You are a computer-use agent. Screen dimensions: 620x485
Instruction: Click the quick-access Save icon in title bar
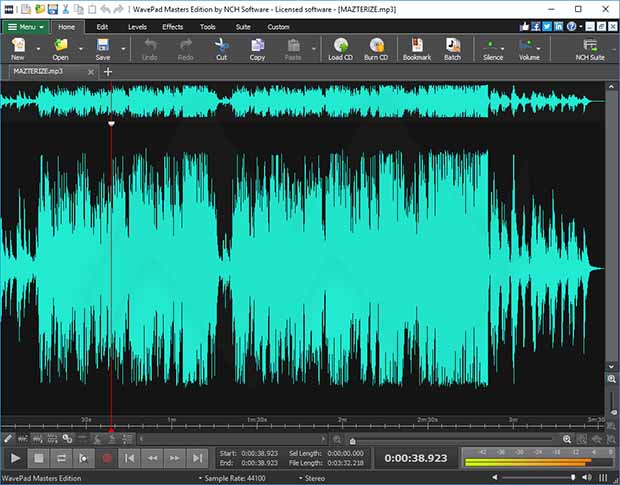pos(53,9)
